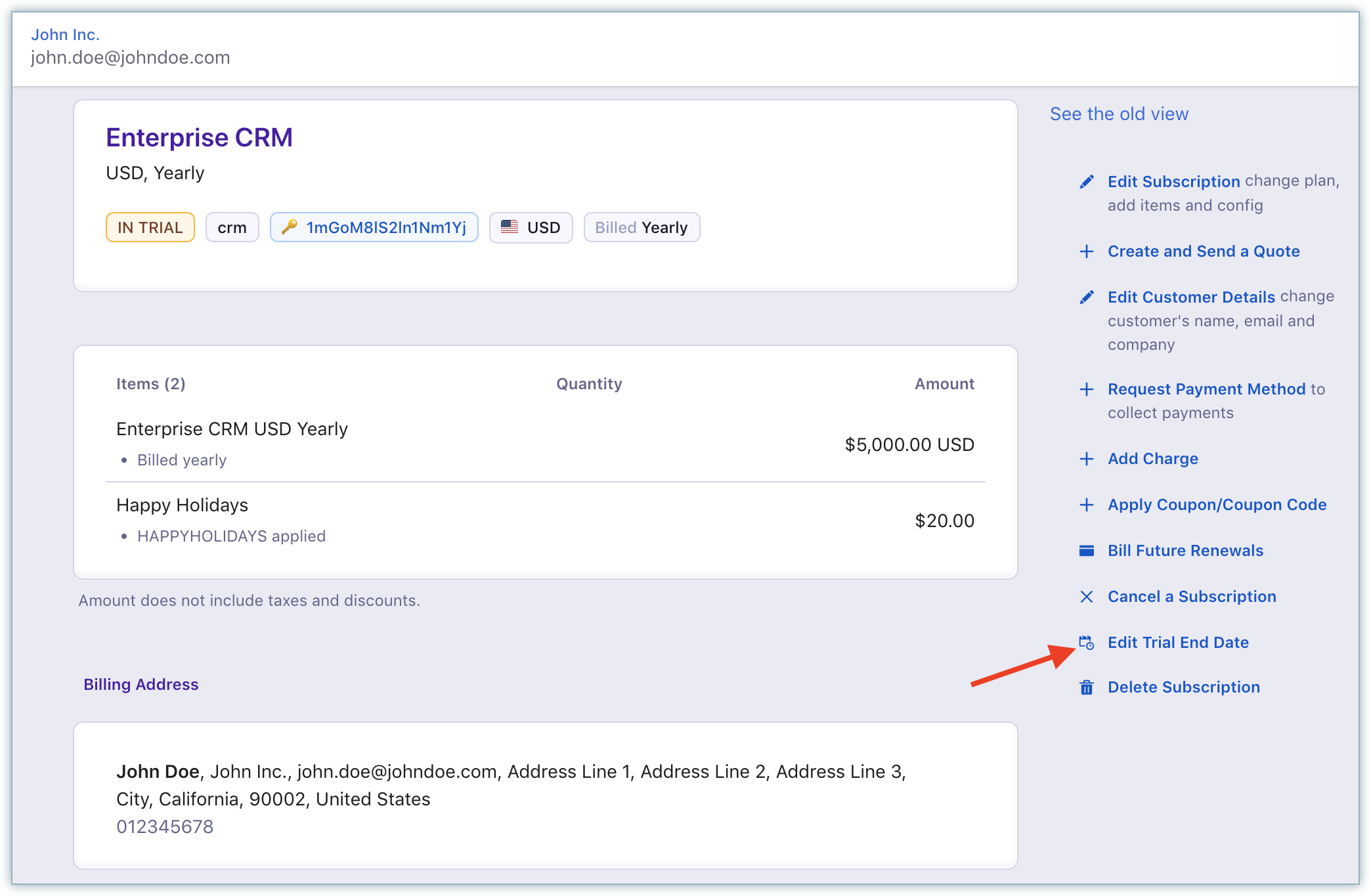Open subscription ID 1mGoM8IS2In1Nm1Yj

pos(386,227)
